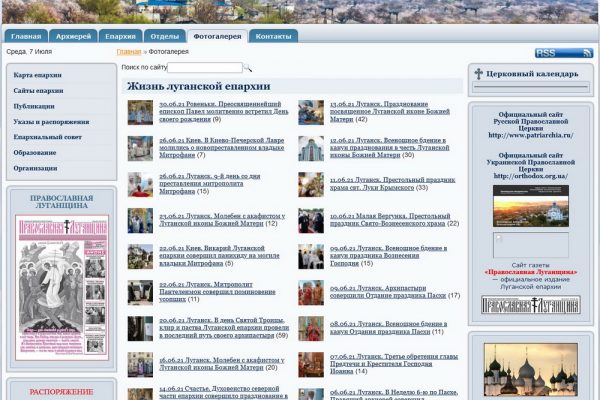Click the search magnifier icon
Image resolution: width=600 pixels, height=400 pixels.
point(249,68)
